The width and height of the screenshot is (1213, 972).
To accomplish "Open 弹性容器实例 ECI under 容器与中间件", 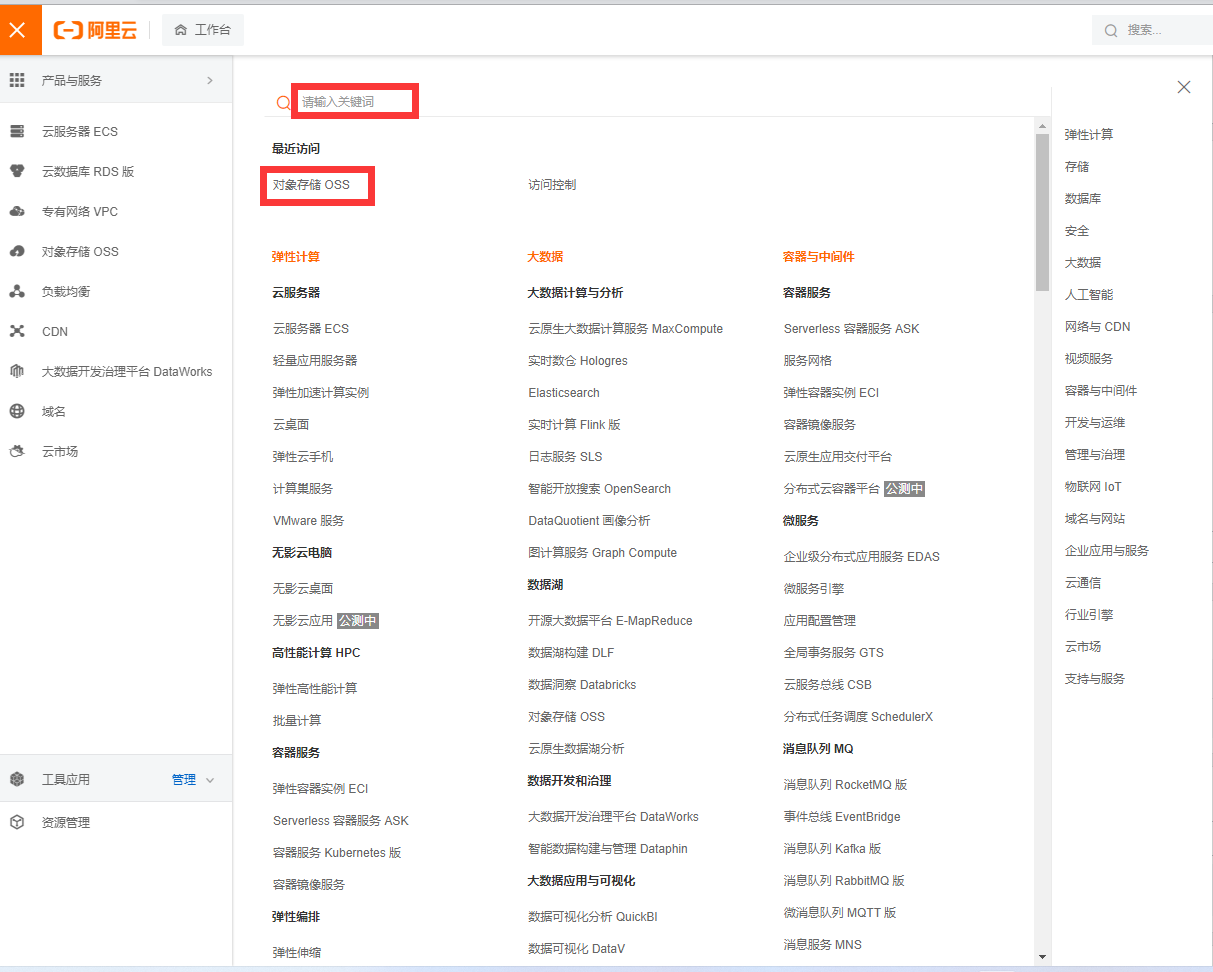I will [831, 392].
